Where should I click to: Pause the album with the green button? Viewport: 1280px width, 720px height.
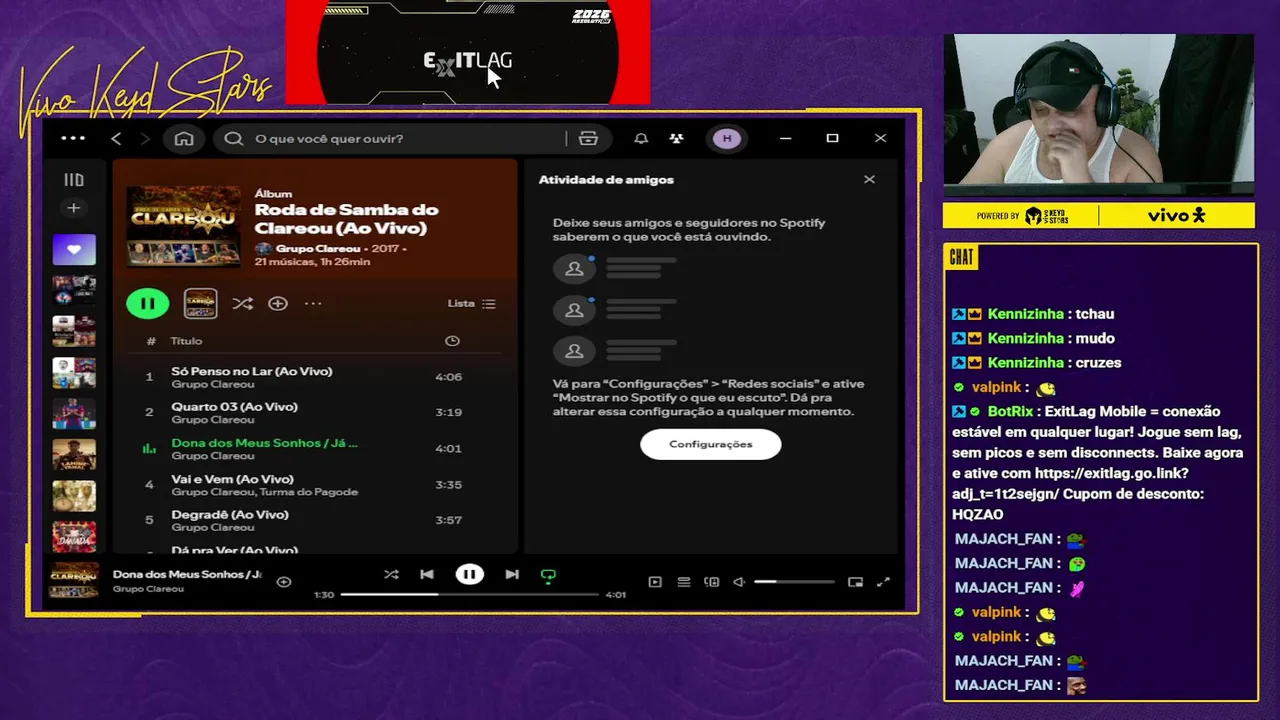click(148, 303)
